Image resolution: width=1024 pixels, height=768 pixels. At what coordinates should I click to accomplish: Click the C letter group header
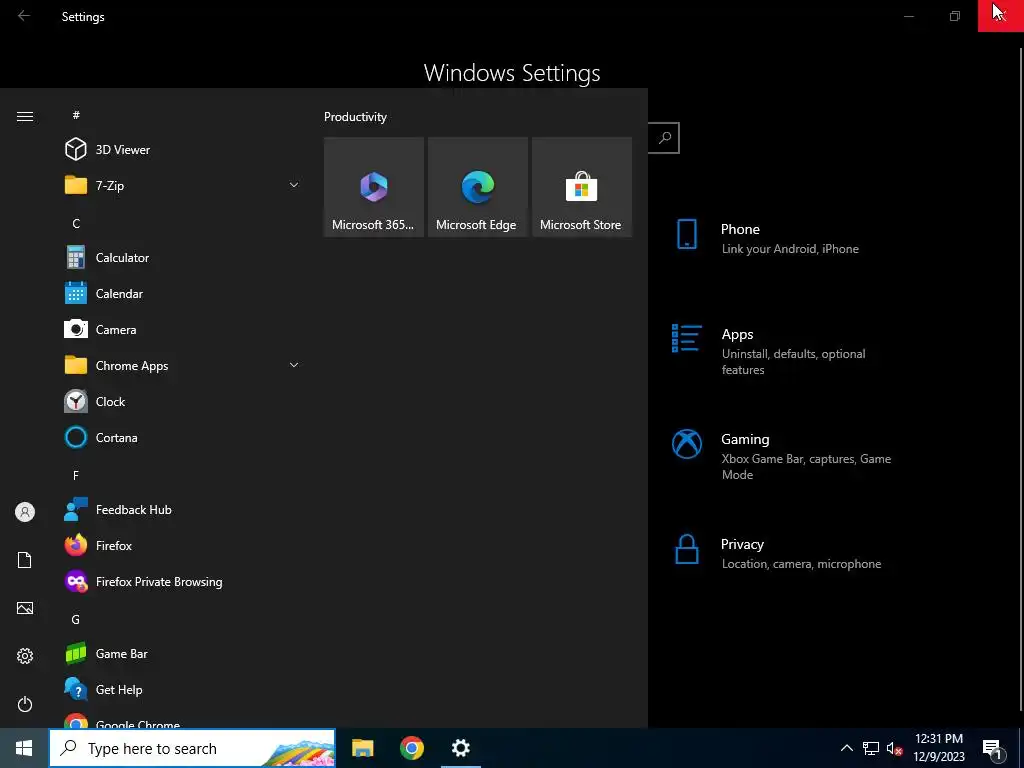[x=76, y=223]
